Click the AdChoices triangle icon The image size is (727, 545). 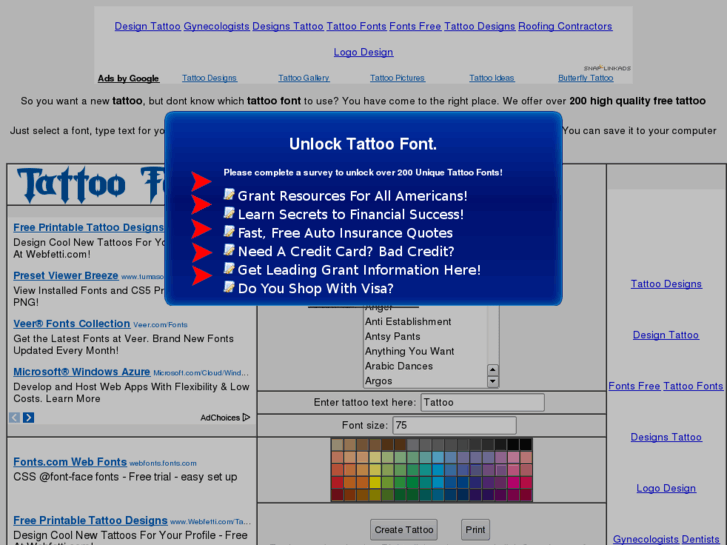pyautogui.click(x=246, y=417)
